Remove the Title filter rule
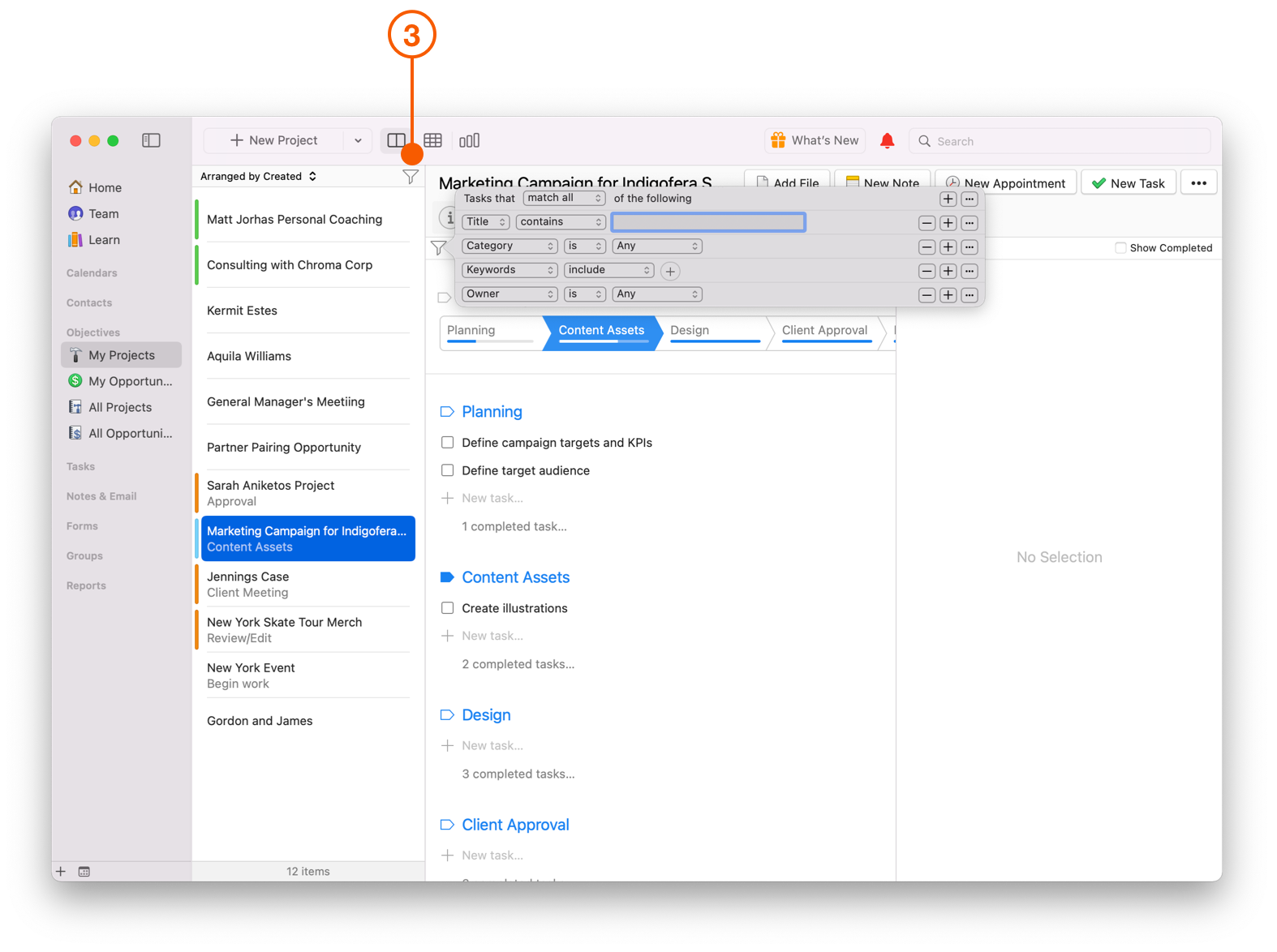The height and width of the screenshot is (952, 1277). [927, 222]
